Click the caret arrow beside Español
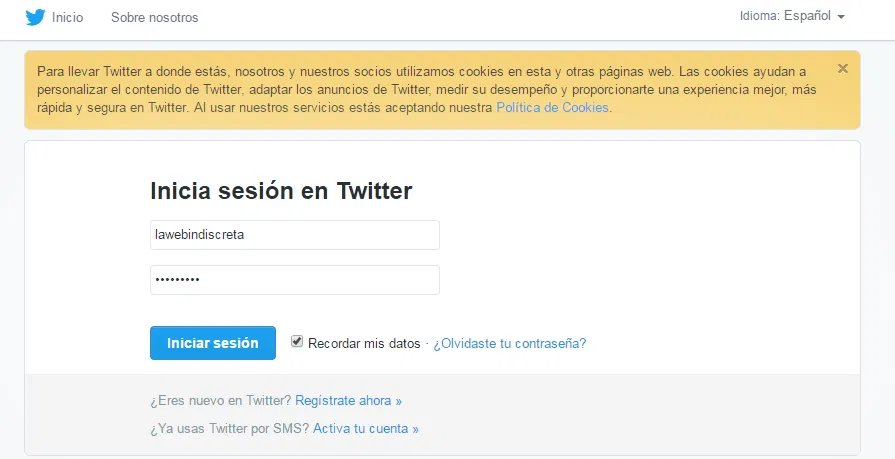This screenshot has height=459, width=895. point(841,17)
